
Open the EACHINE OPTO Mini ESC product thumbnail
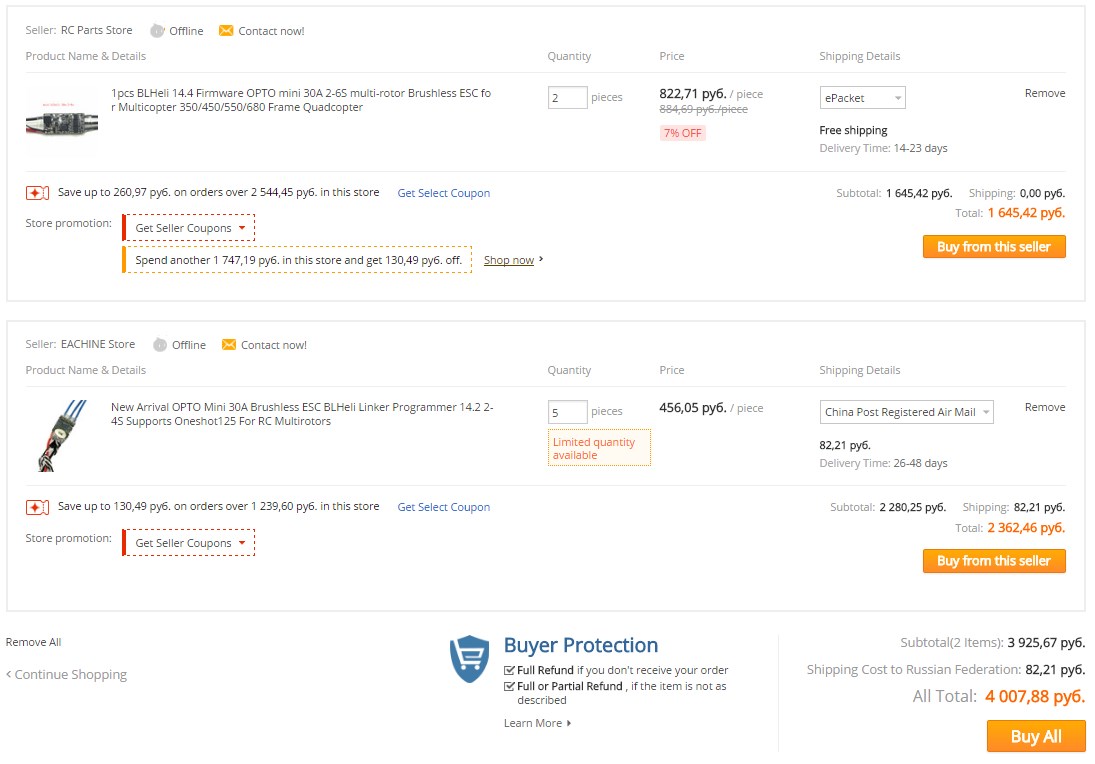[60, 434]
